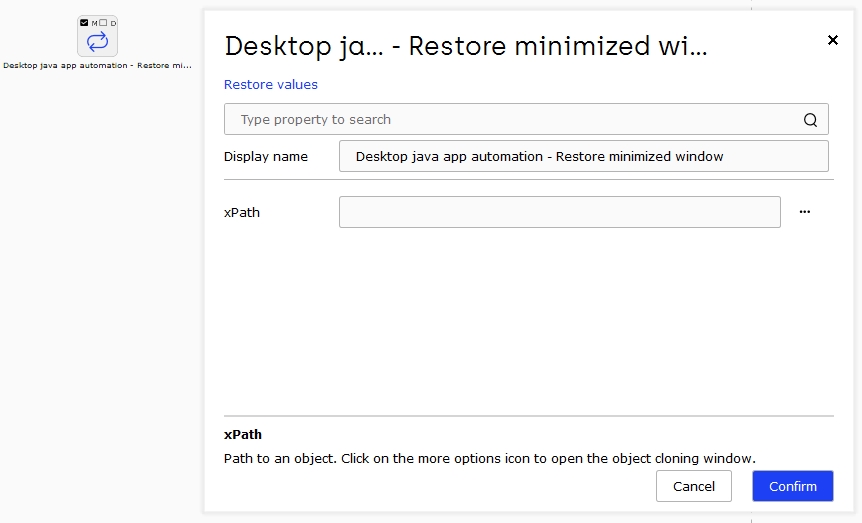Click the dialog title 'Desktop ja... - Restore minimized wi...'
This screenshot has width=862, height=523.
coord(466,46)
